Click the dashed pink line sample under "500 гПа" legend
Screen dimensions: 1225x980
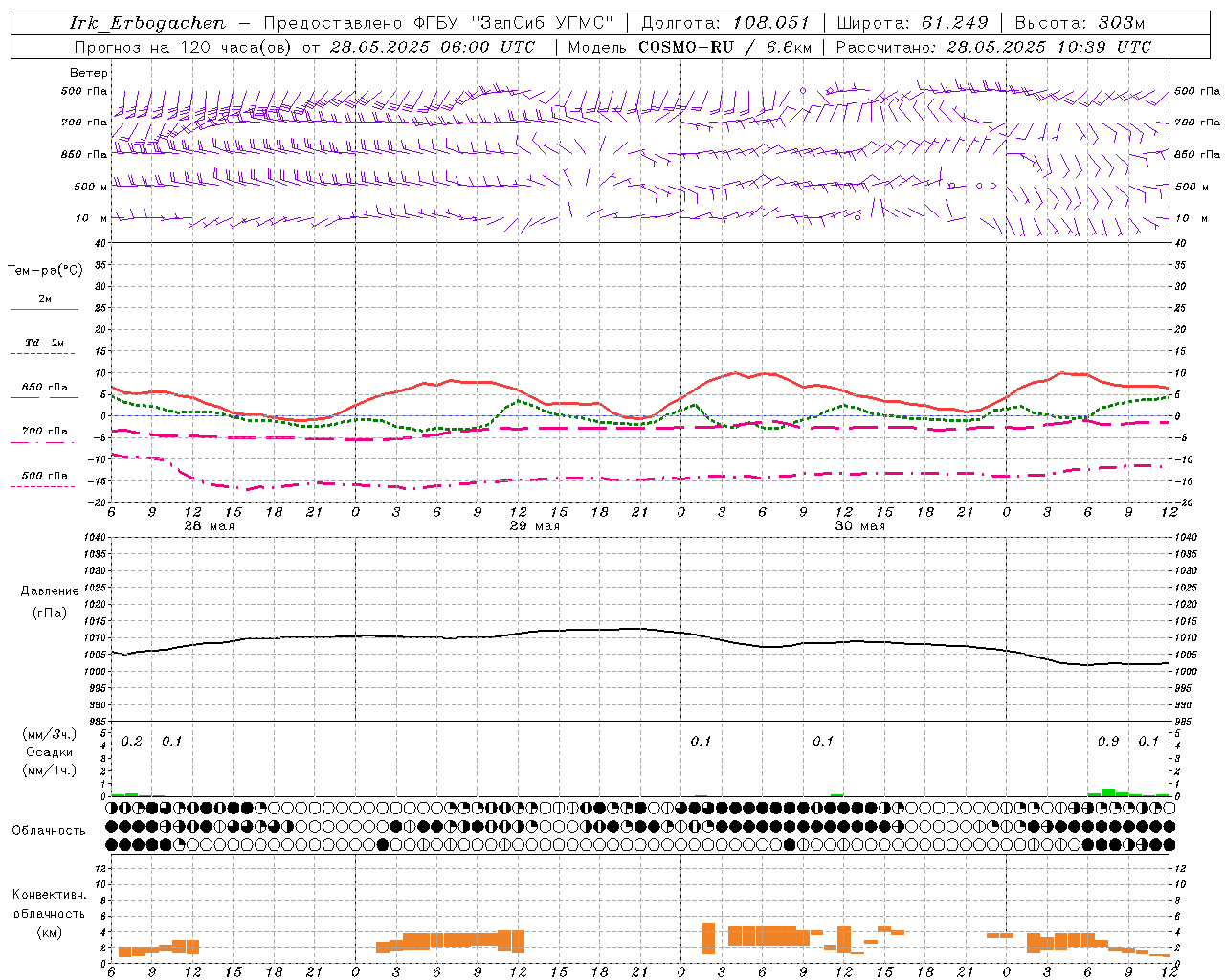(x=44, y=487)
